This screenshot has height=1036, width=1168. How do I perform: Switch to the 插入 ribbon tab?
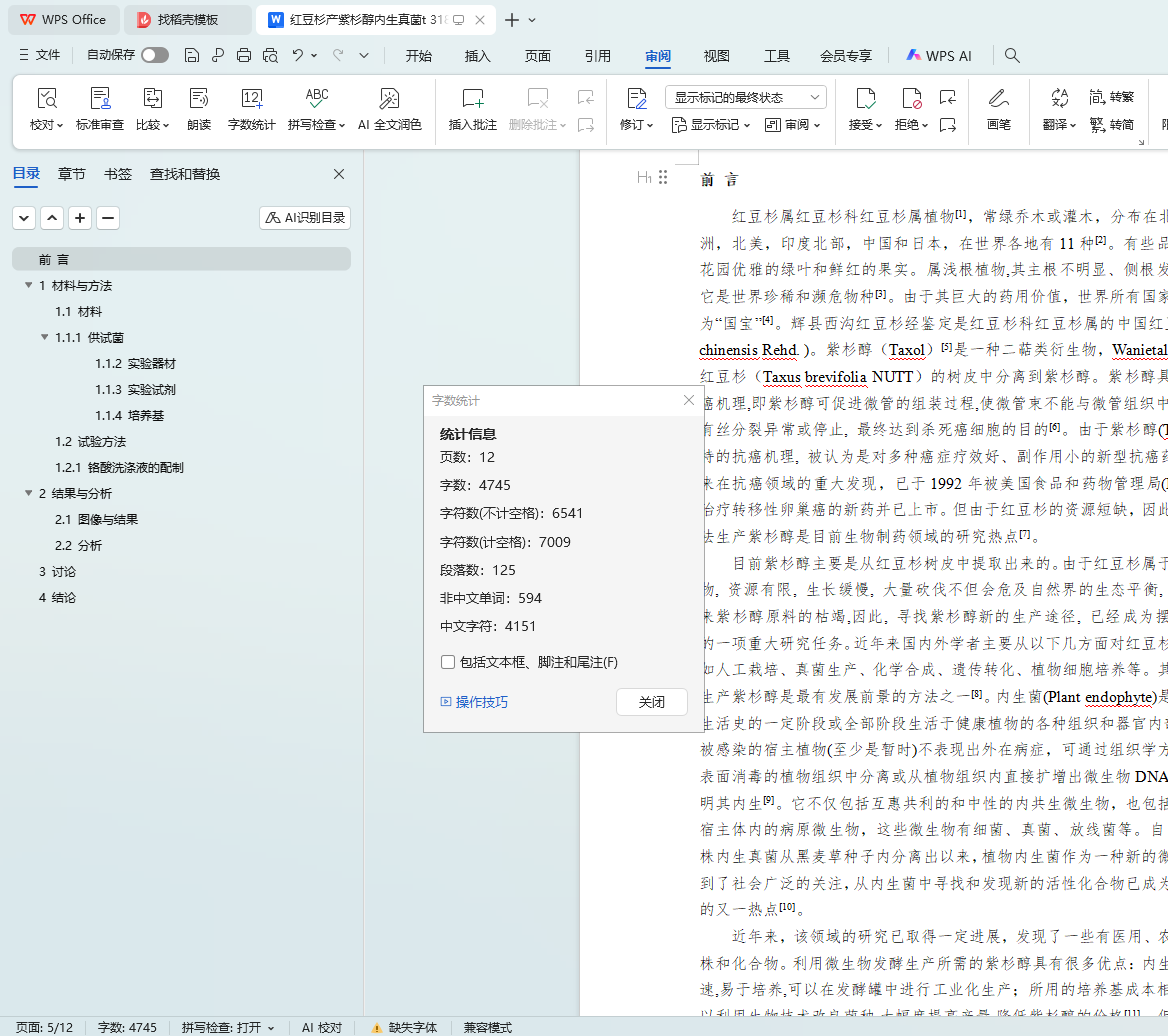[x=477, y=56]
